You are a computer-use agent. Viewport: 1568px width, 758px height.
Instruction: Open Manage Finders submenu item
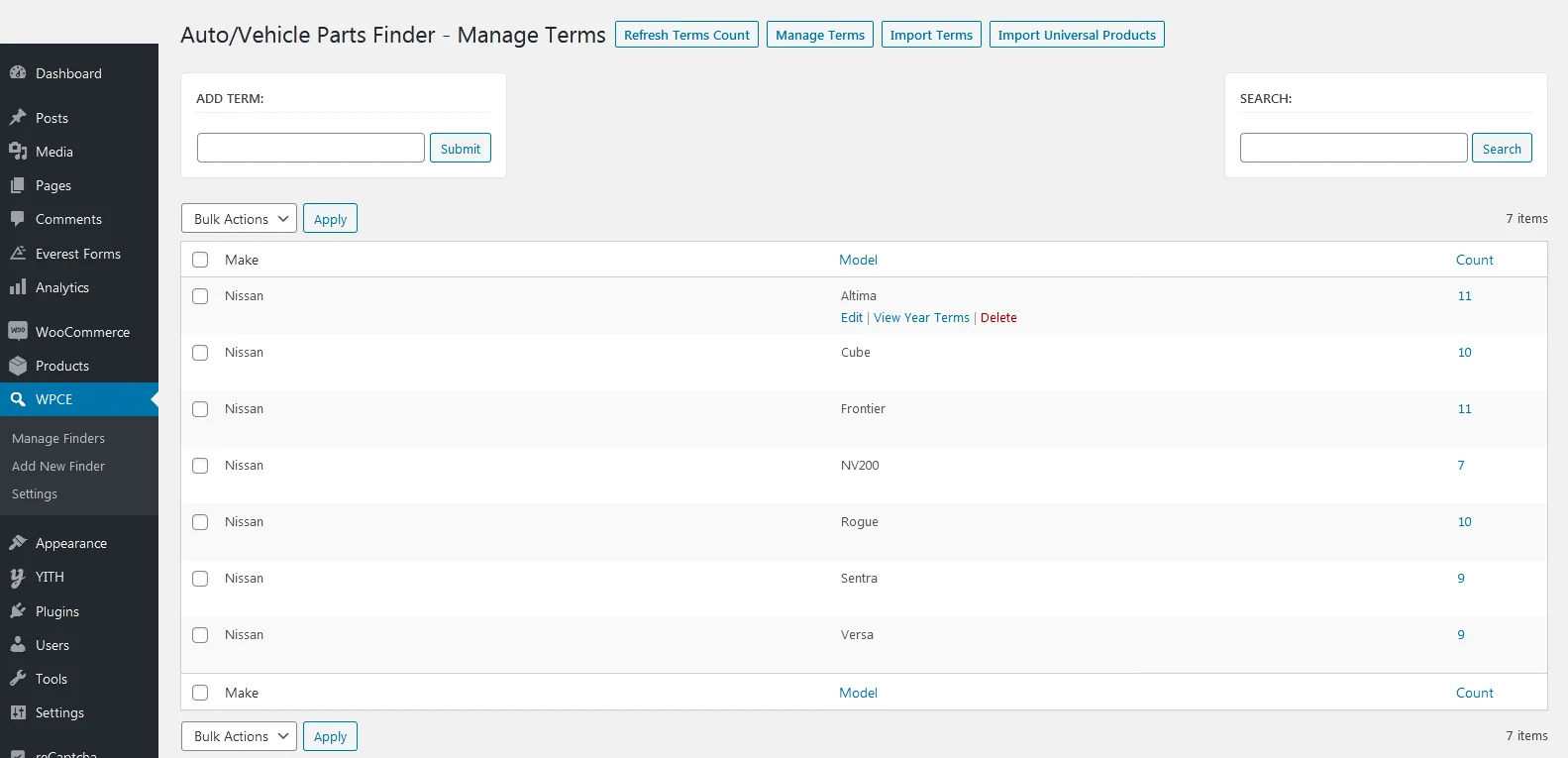pos(58,438)
